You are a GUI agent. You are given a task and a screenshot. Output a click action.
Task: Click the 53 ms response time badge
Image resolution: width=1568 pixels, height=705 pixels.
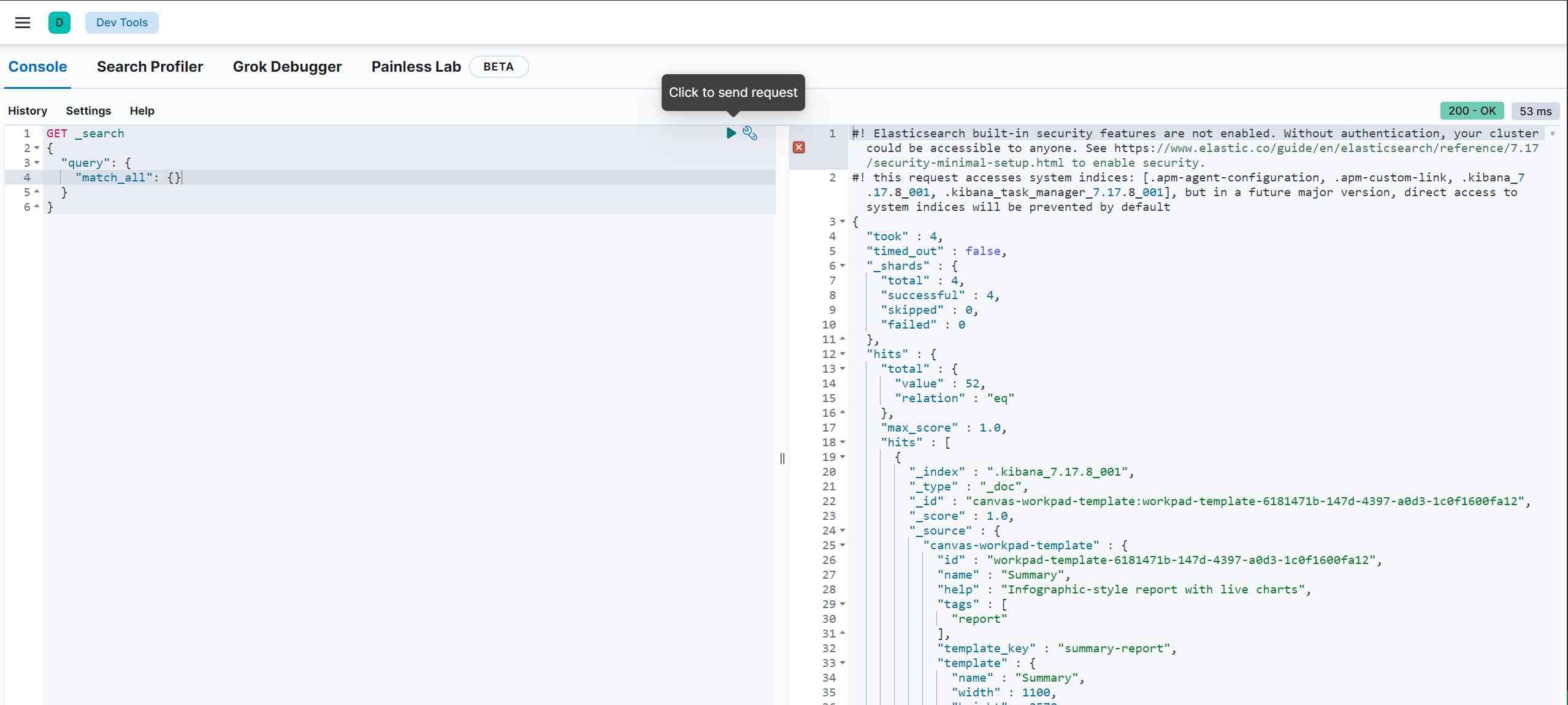1535,111
